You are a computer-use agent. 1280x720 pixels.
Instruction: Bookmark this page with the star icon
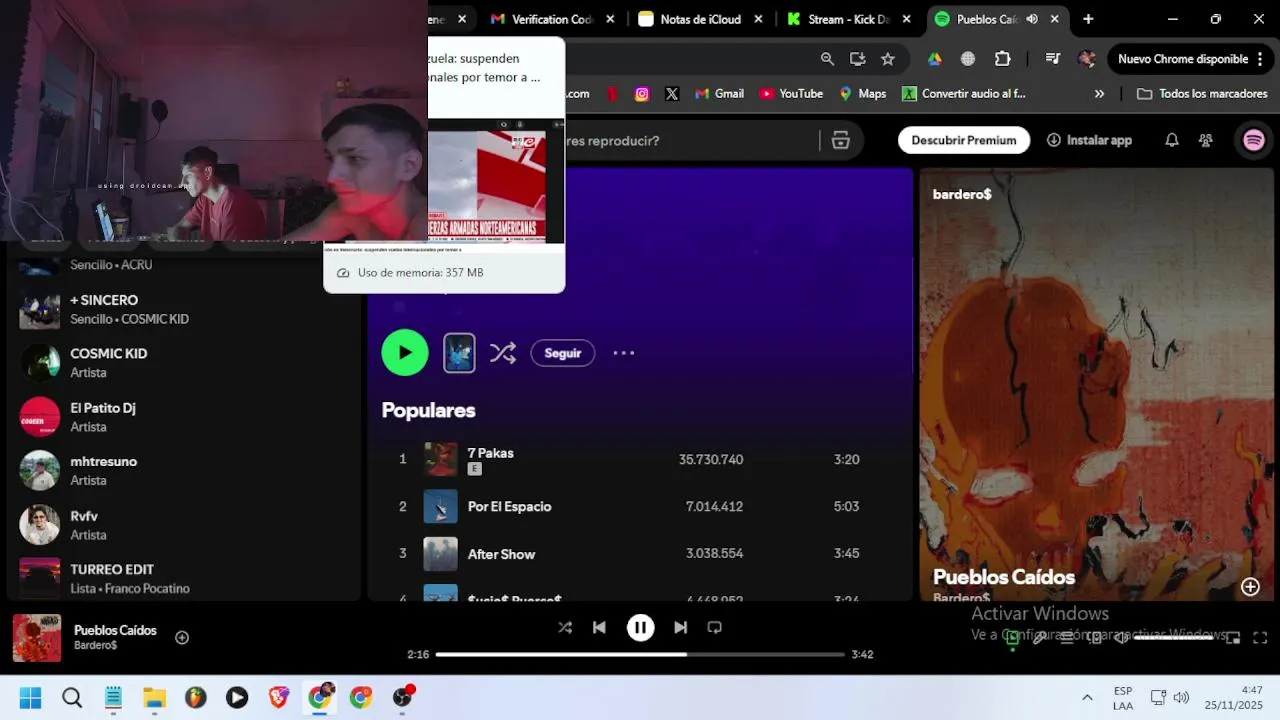click(887, 59)
